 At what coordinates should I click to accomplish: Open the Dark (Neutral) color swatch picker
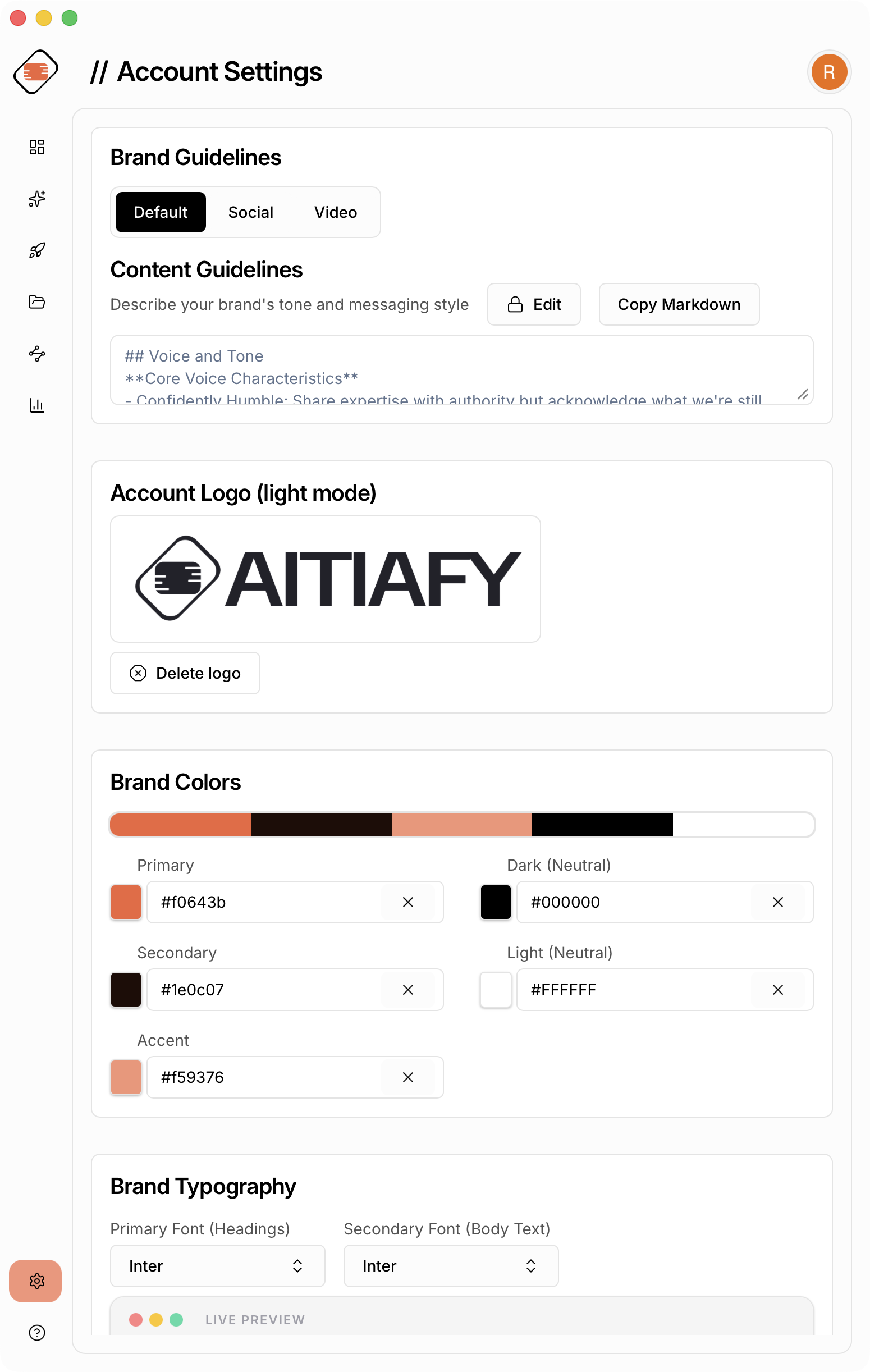pos(496,902)
